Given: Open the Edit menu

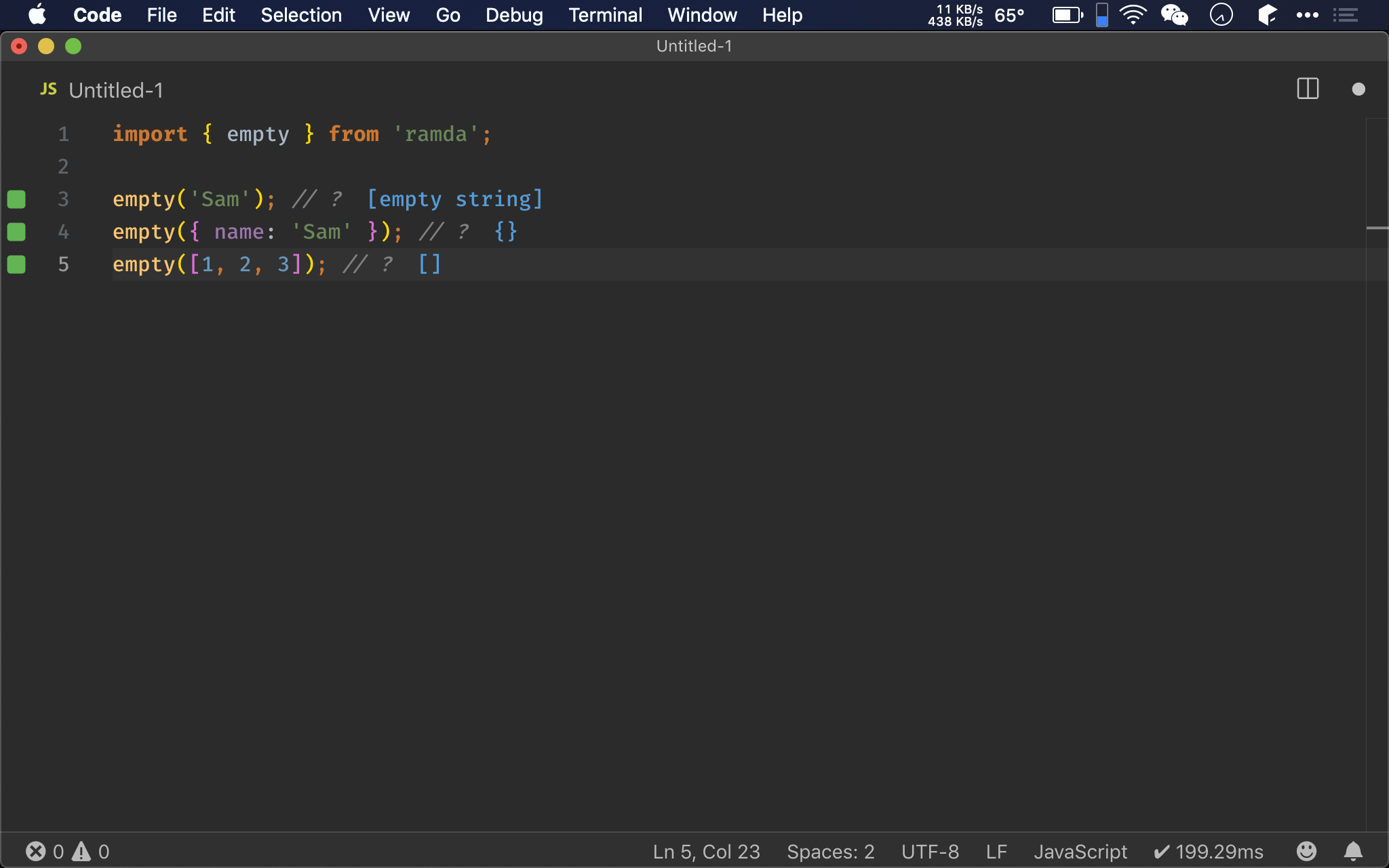Looking at the screenshot, I should pos(218,15).
